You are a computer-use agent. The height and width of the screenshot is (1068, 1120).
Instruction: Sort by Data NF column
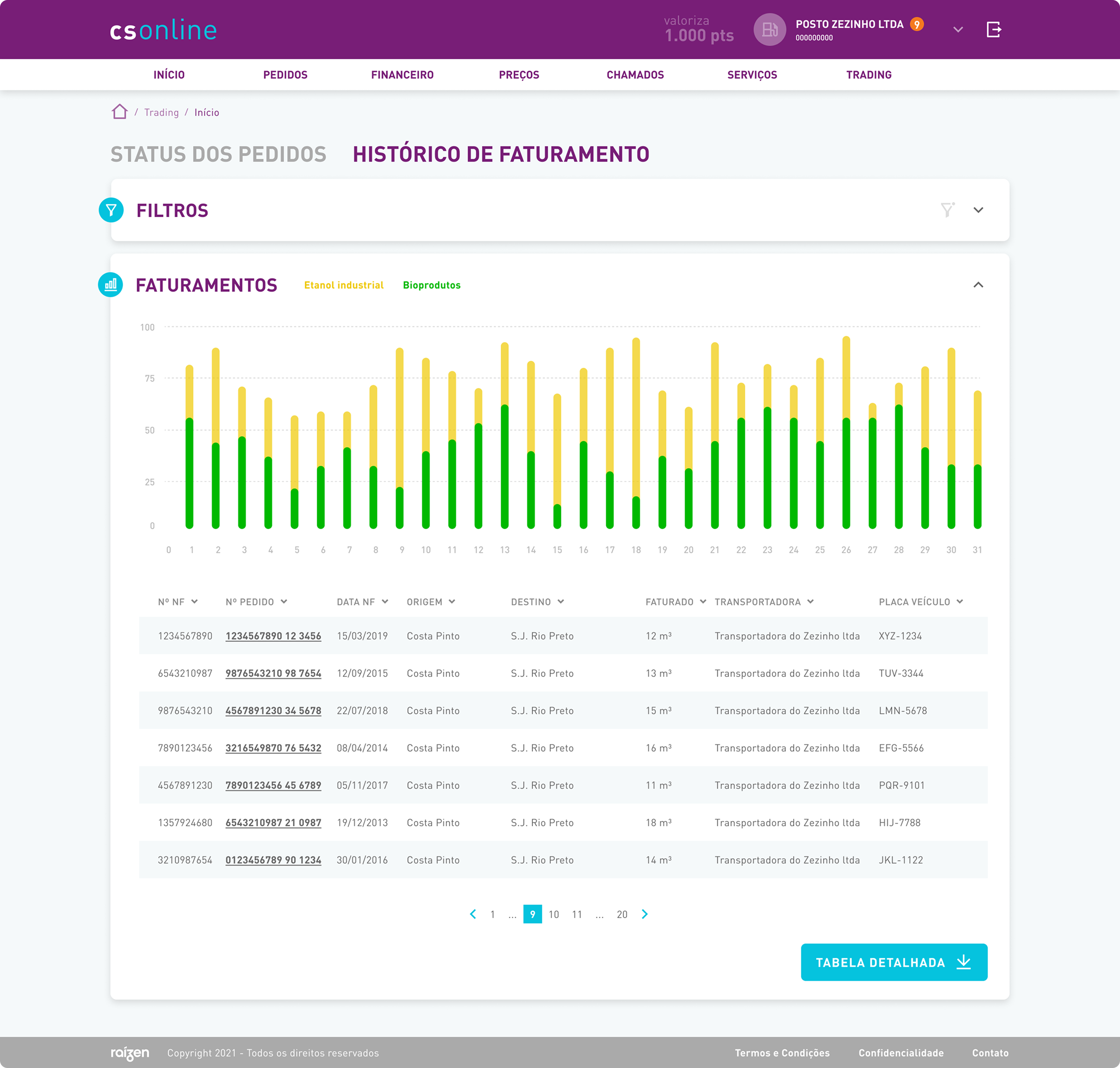362,602
